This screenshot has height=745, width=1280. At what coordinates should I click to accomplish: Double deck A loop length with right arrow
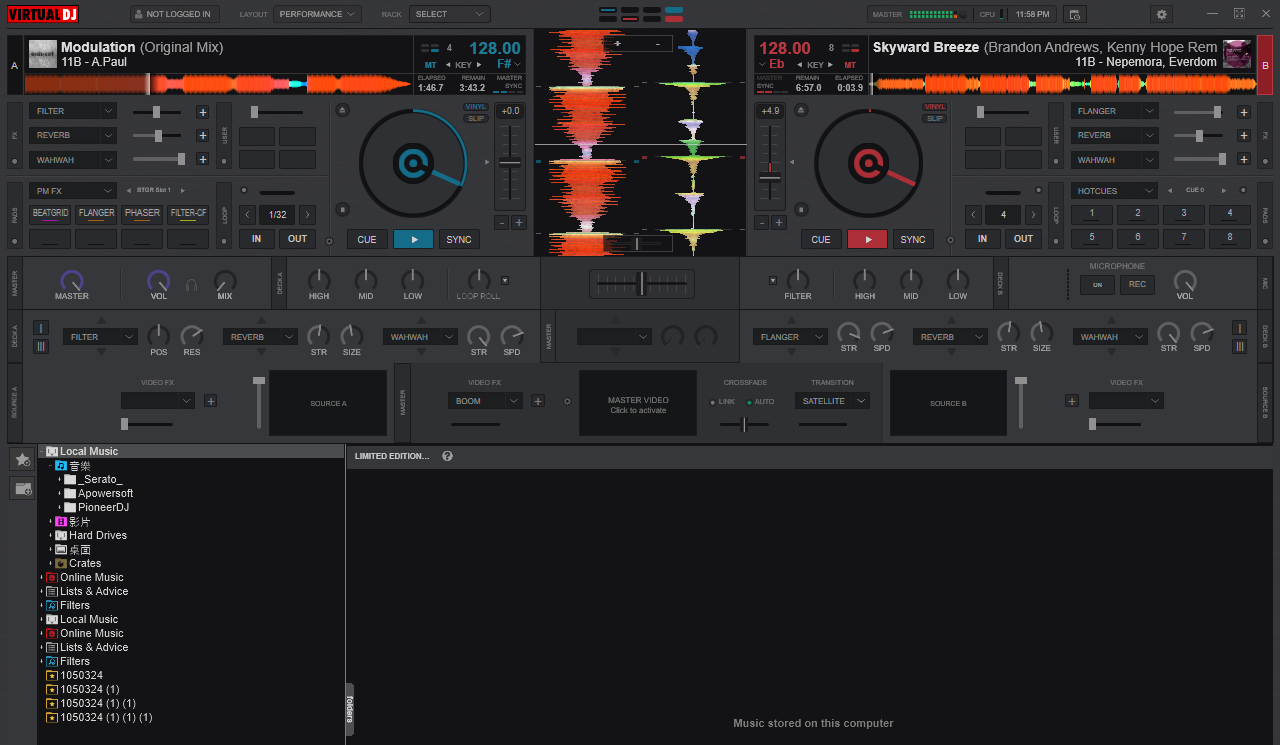point(307,214)
